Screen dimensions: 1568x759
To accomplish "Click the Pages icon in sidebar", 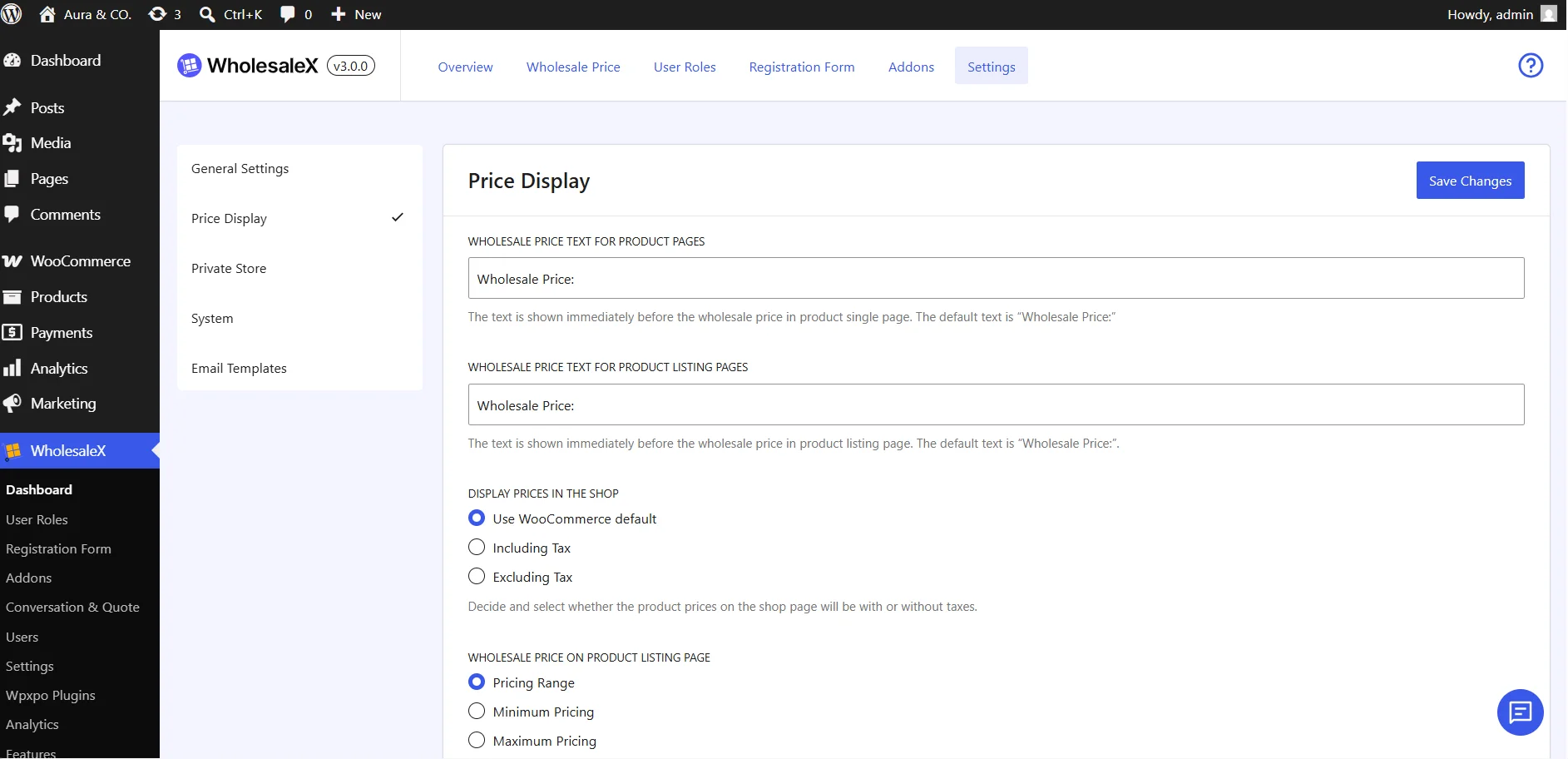I will tap(12, 179).
